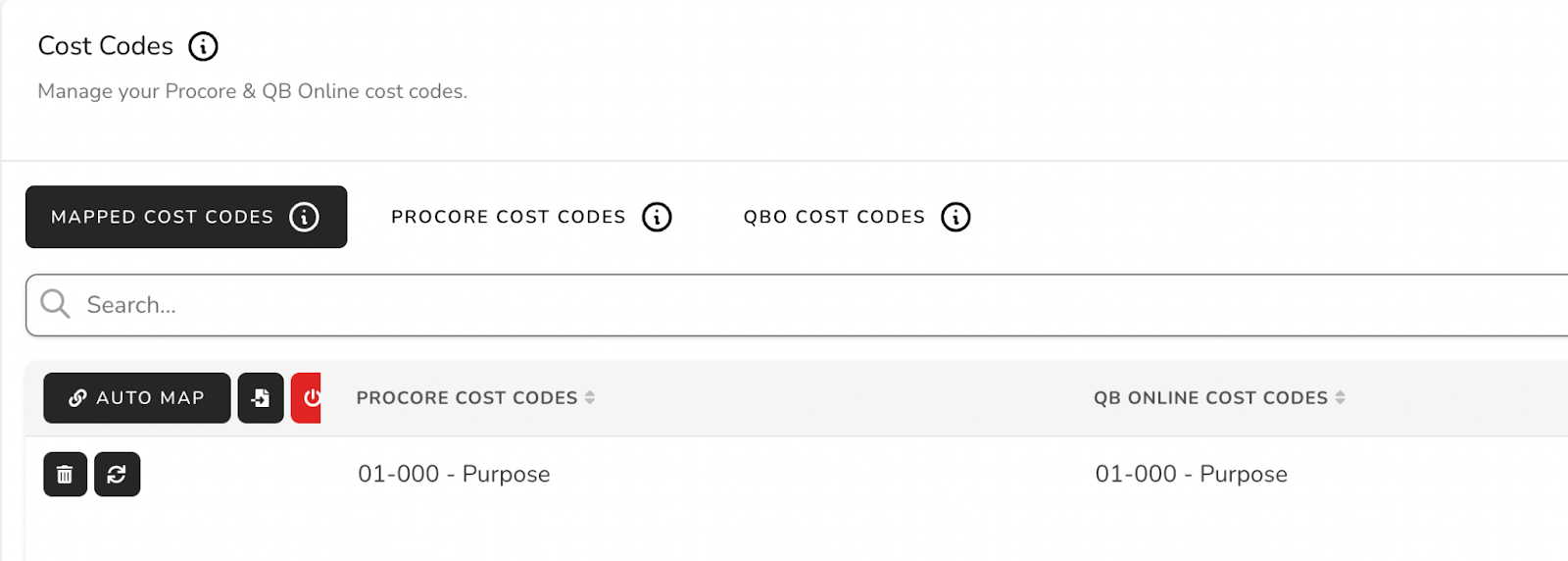Show info for QBO Cost Codes tab
The width and height of the screenshot is (1568, 561).
click(x=955, y=217)
